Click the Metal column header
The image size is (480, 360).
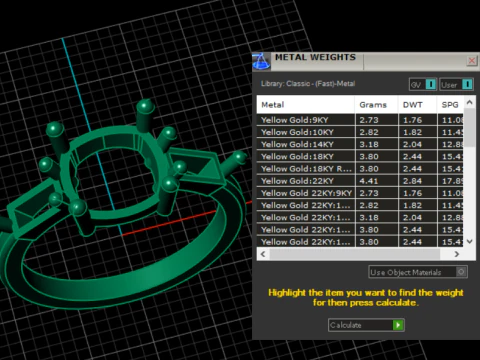click(305, 105)
